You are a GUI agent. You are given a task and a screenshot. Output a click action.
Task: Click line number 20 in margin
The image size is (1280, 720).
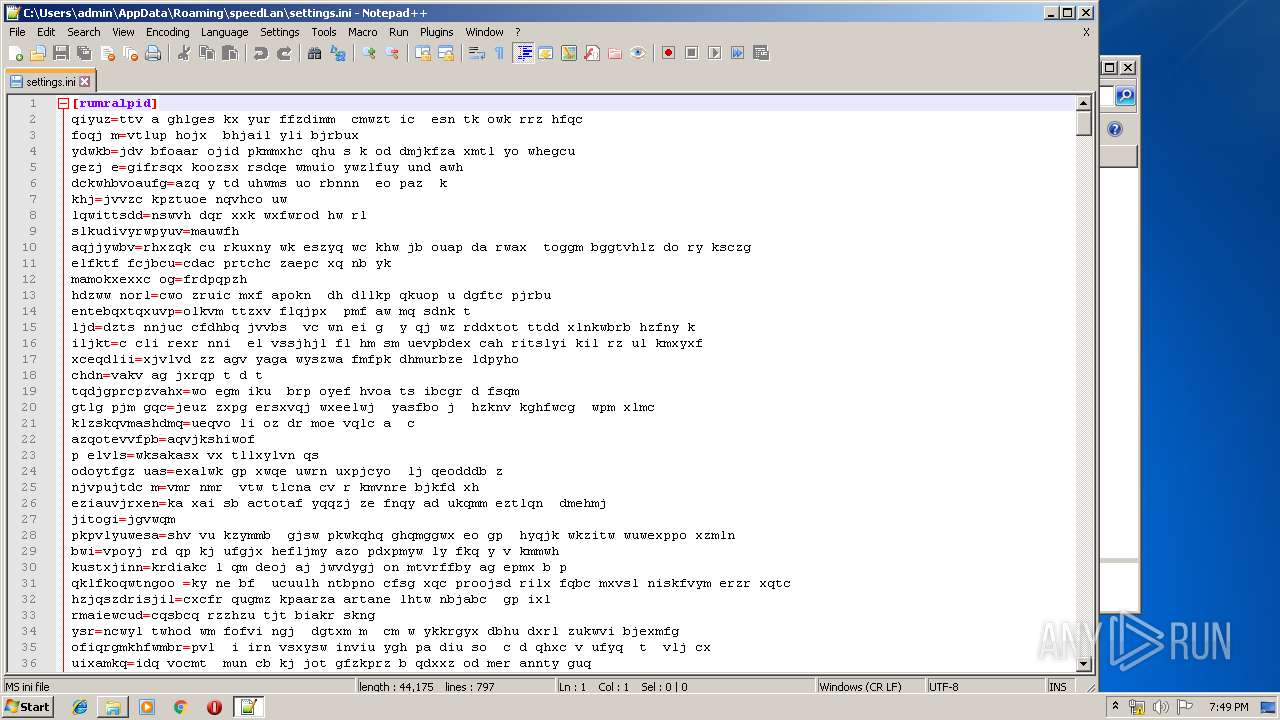pyautogui.click(x=29, y=407)
